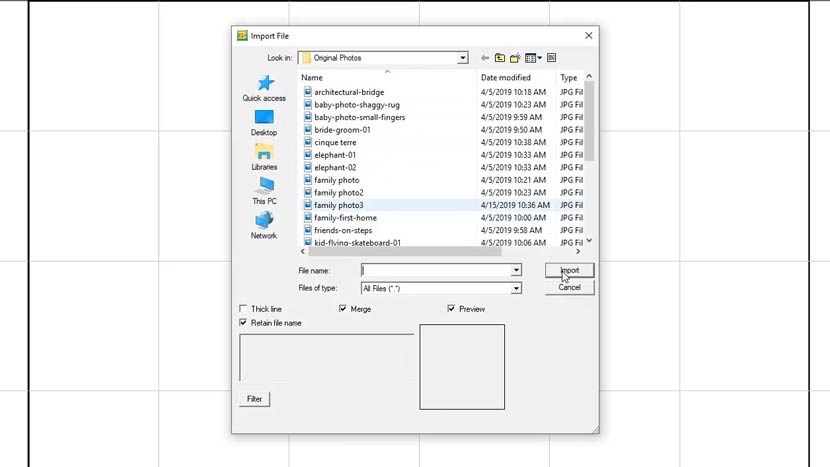Disable the Retain file name checkbox
Viewport: 830px width, 467px height.
tap(243, 323)
